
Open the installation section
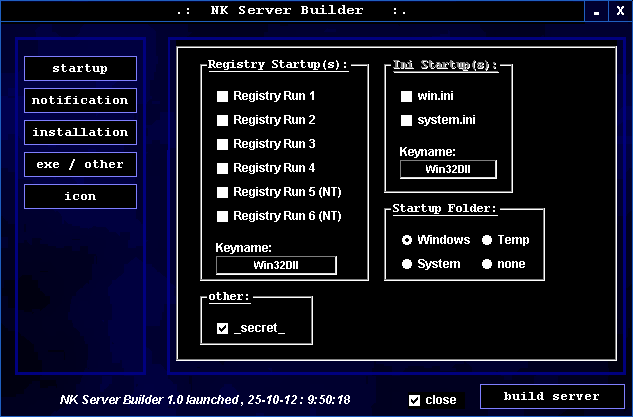tap(80, 132)
